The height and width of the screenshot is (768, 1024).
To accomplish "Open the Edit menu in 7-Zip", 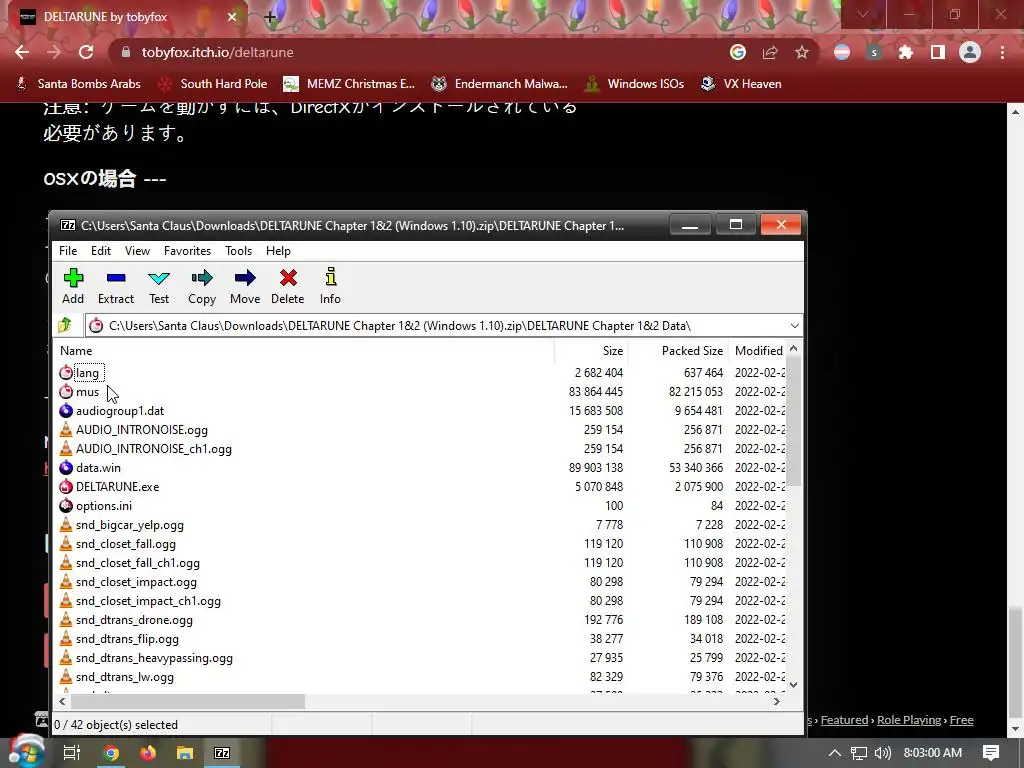I will coord(101,251).
